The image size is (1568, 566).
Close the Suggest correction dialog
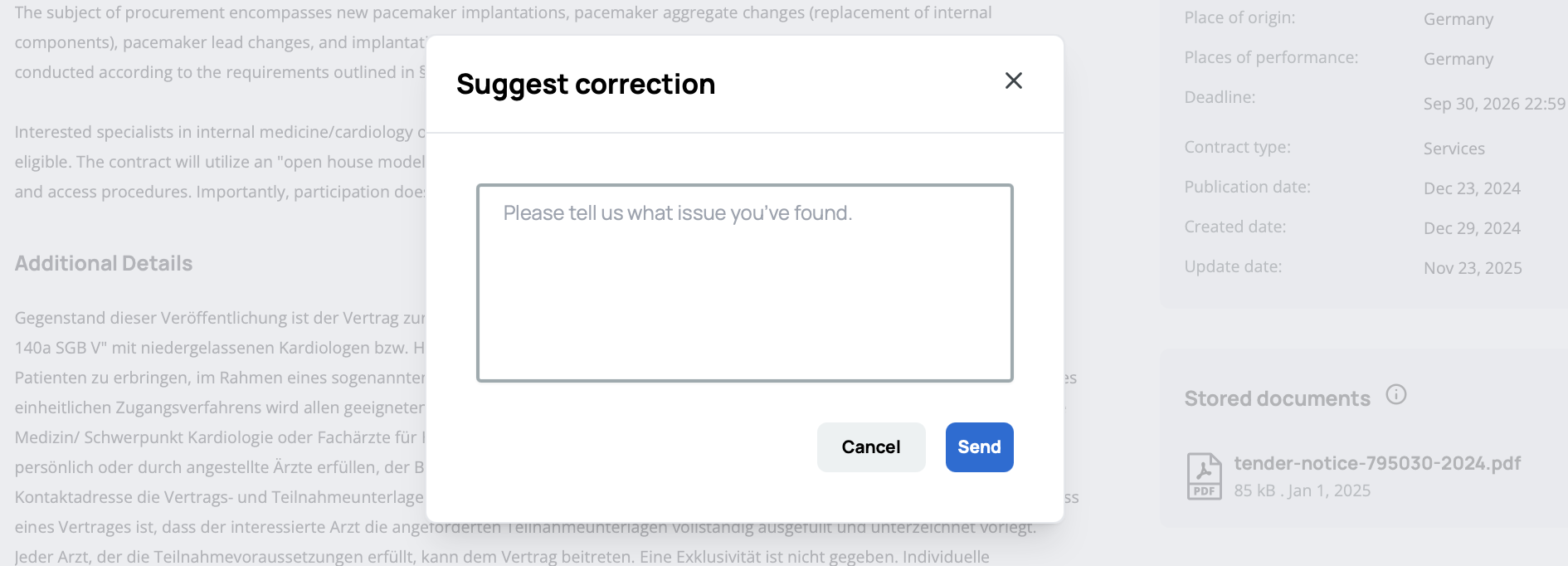pos(1013,81)
